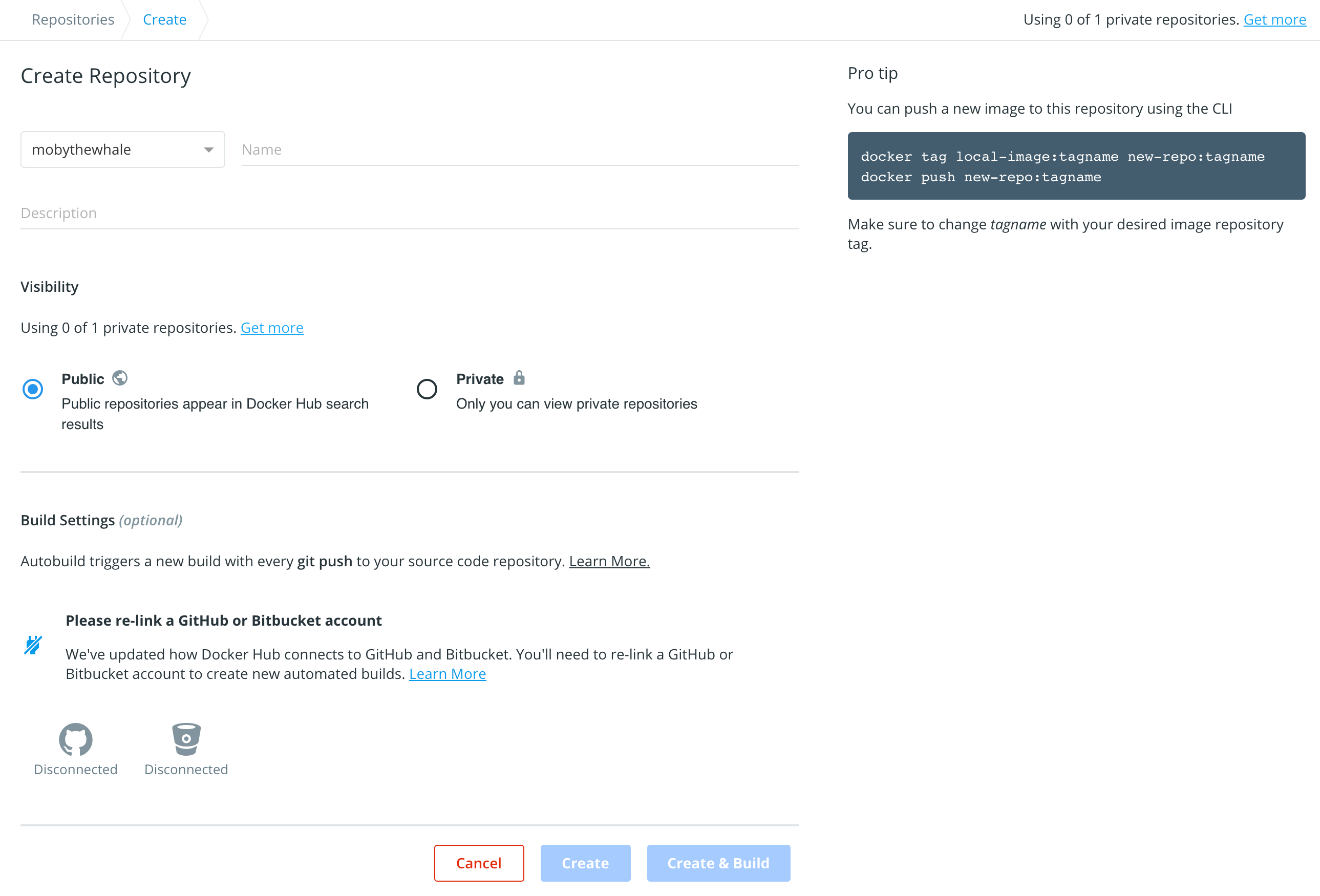Select the Private radio button
The image size is (1320, 896).
pyautogui.click(x=425, y=388)
